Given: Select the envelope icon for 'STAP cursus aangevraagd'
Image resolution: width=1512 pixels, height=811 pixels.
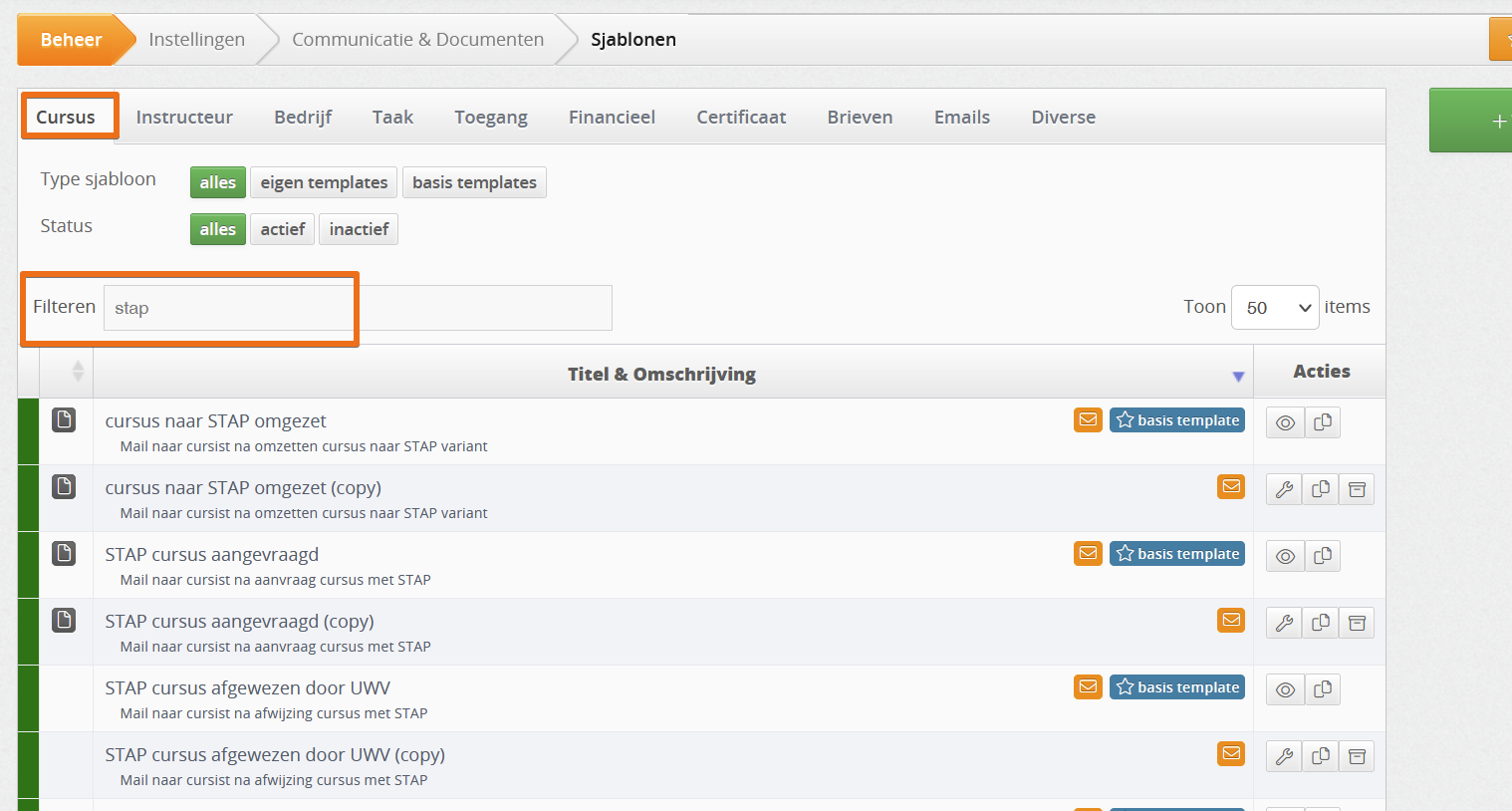Looking at the screenshot, I should (1088, 553).
